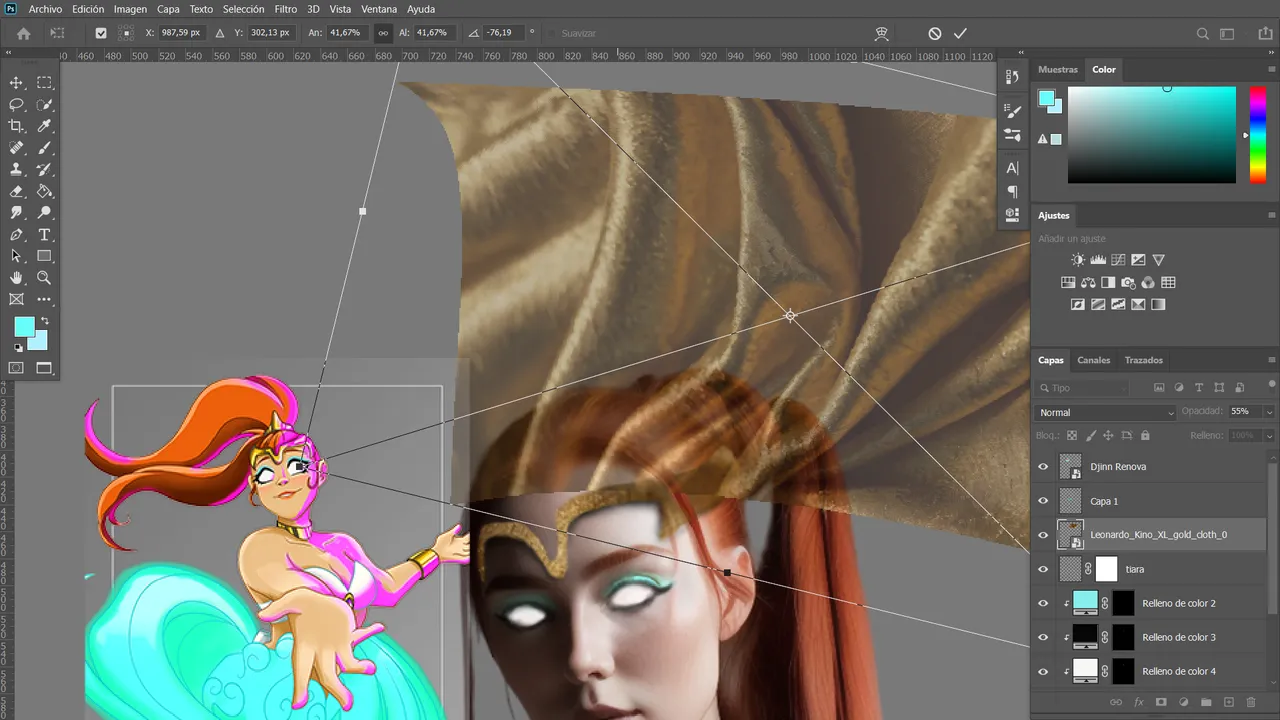
Task: Select the horizontal Type tool
Action: (44, 235)
